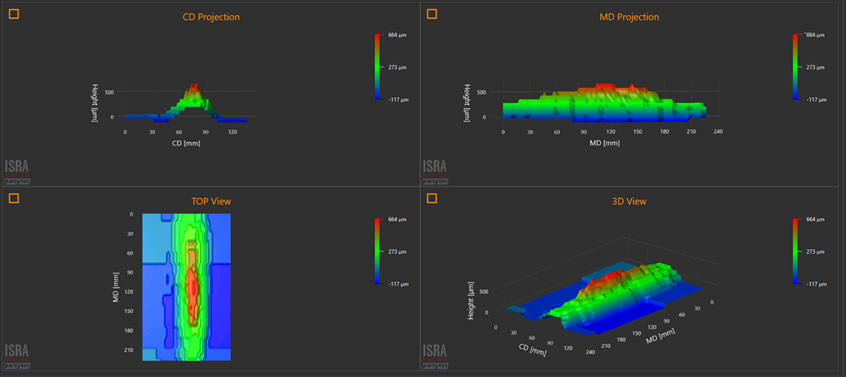Toggle the MD Projection panel checkbox
Viewport: 846px width, 377px height.
click(432, 14)
